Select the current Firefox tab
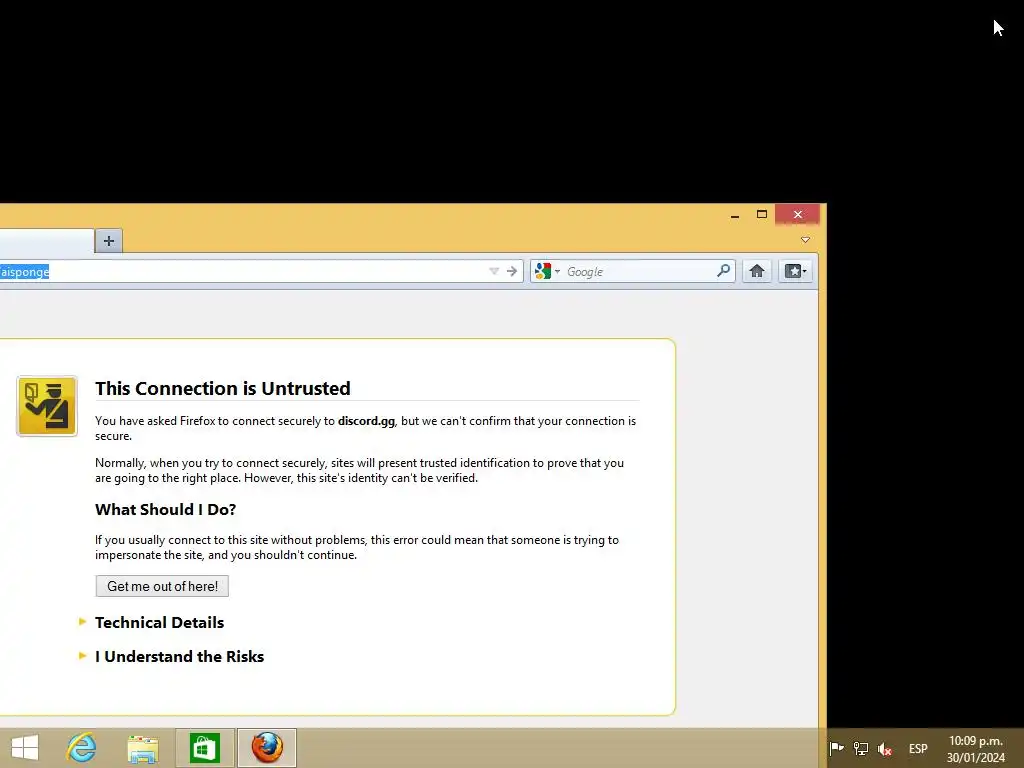The image size is (1024, 768). [x=46, y=241]
